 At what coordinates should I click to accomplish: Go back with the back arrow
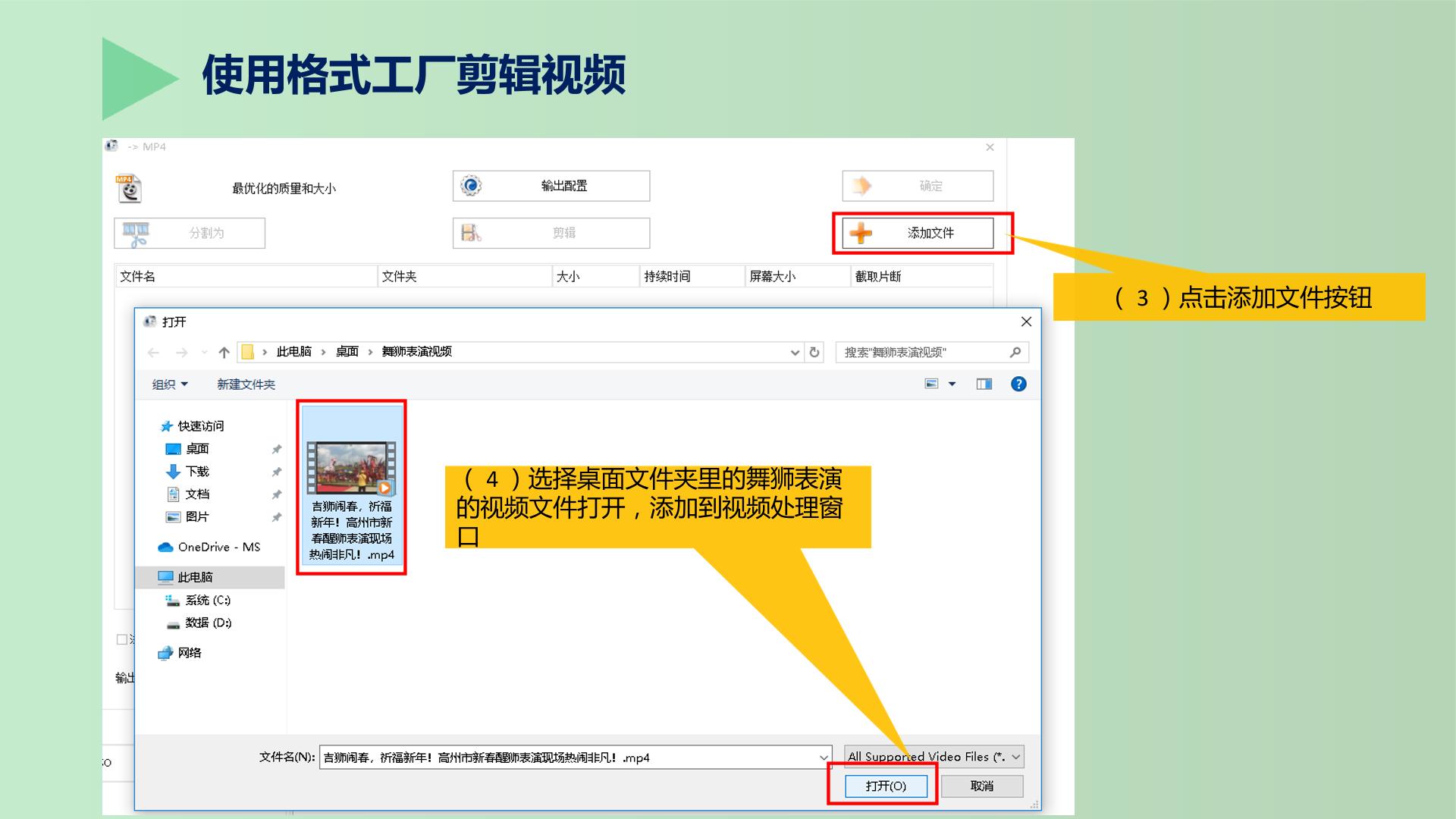[154, 352]
